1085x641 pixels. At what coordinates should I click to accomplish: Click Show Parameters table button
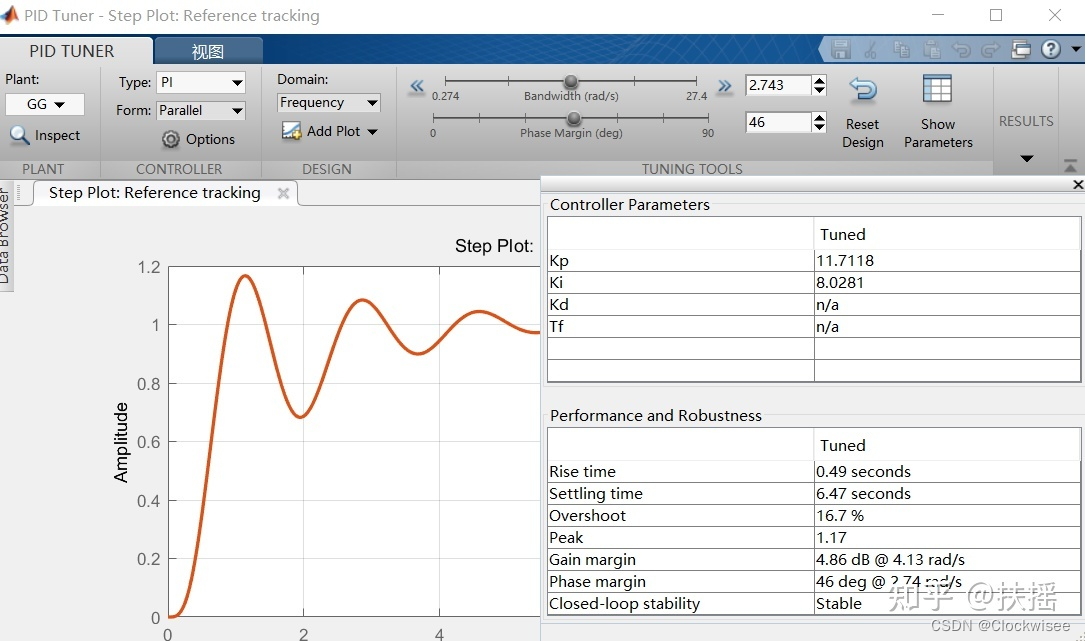point(938,113)
